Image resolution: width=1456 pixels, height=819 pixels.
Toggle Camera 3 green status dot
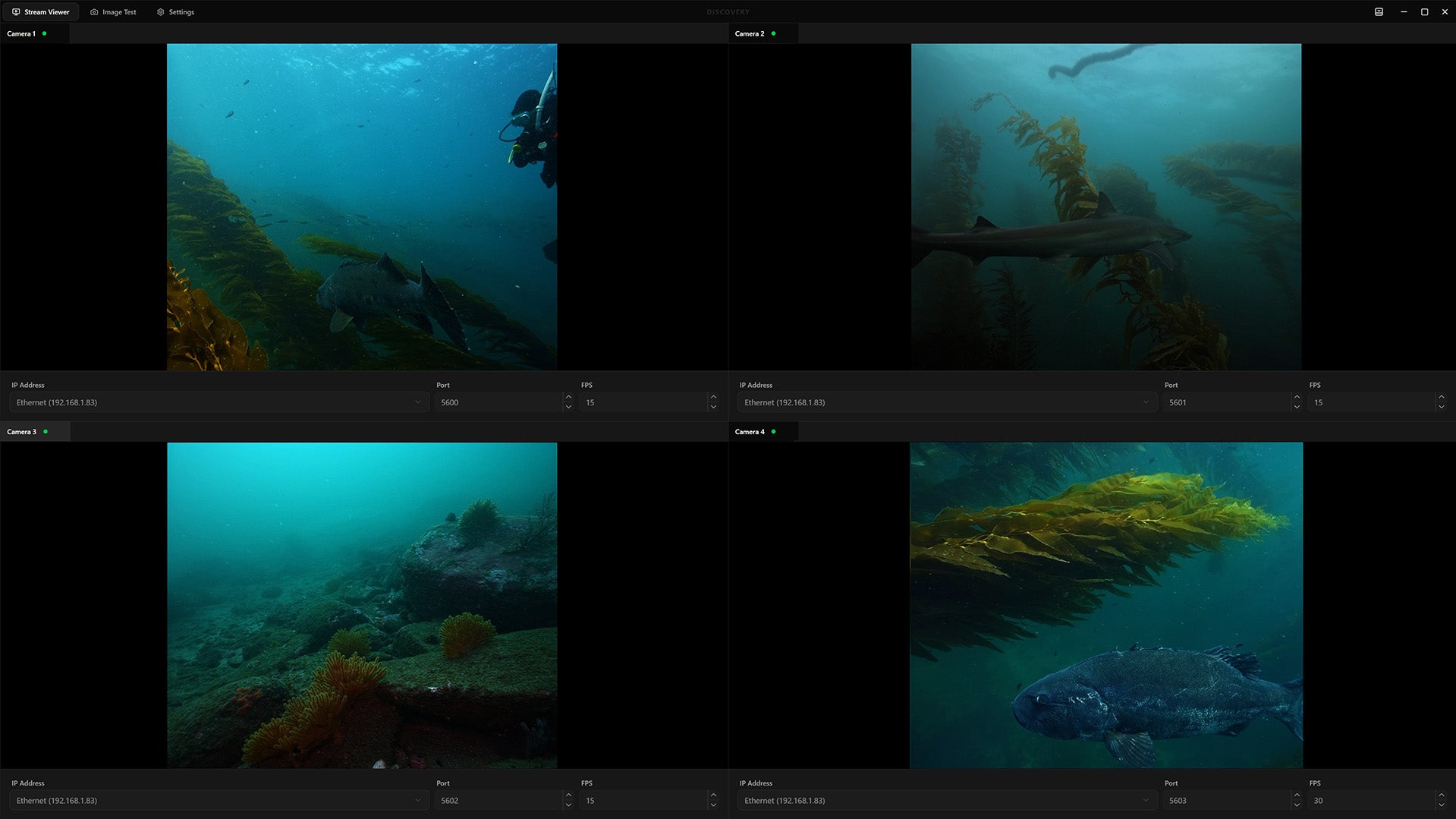coord(44,431)
